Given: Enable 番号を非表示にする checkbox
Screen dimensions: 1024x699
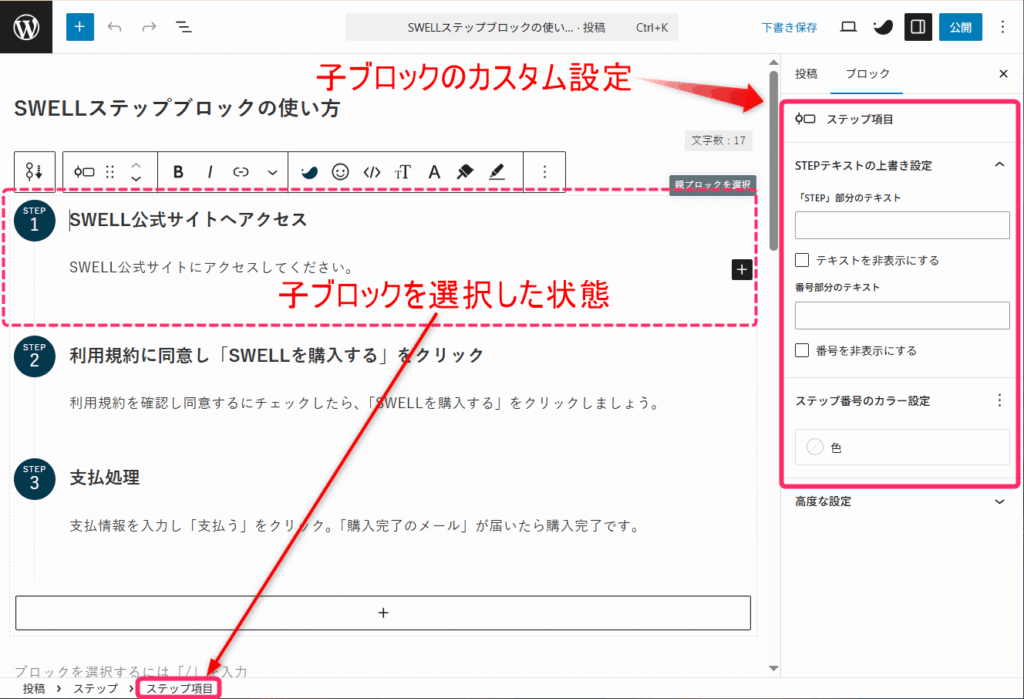Looking at the screenshot, I should [x=802, y=351].
